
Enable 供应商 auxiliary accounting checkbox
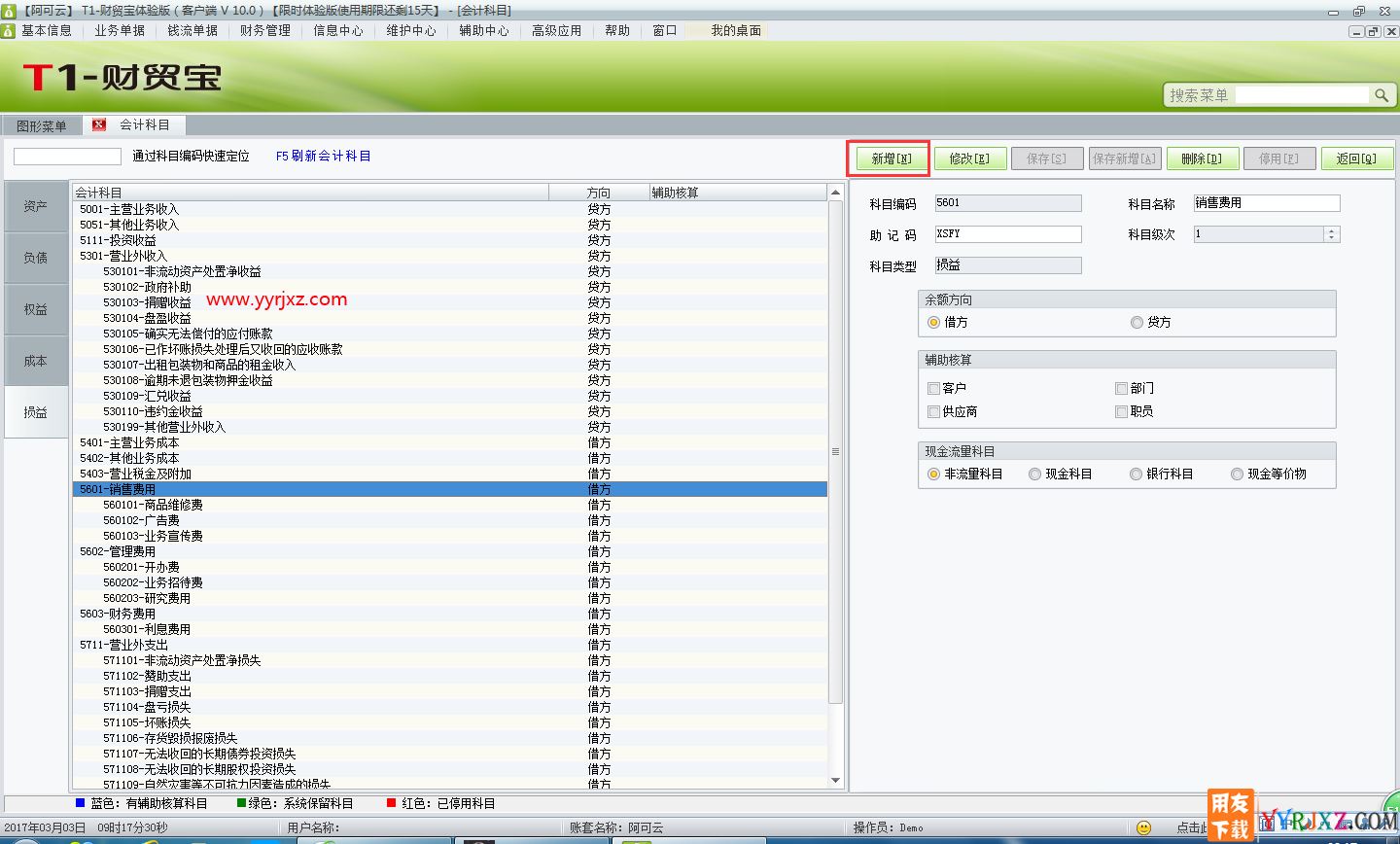tap(933, 411)
